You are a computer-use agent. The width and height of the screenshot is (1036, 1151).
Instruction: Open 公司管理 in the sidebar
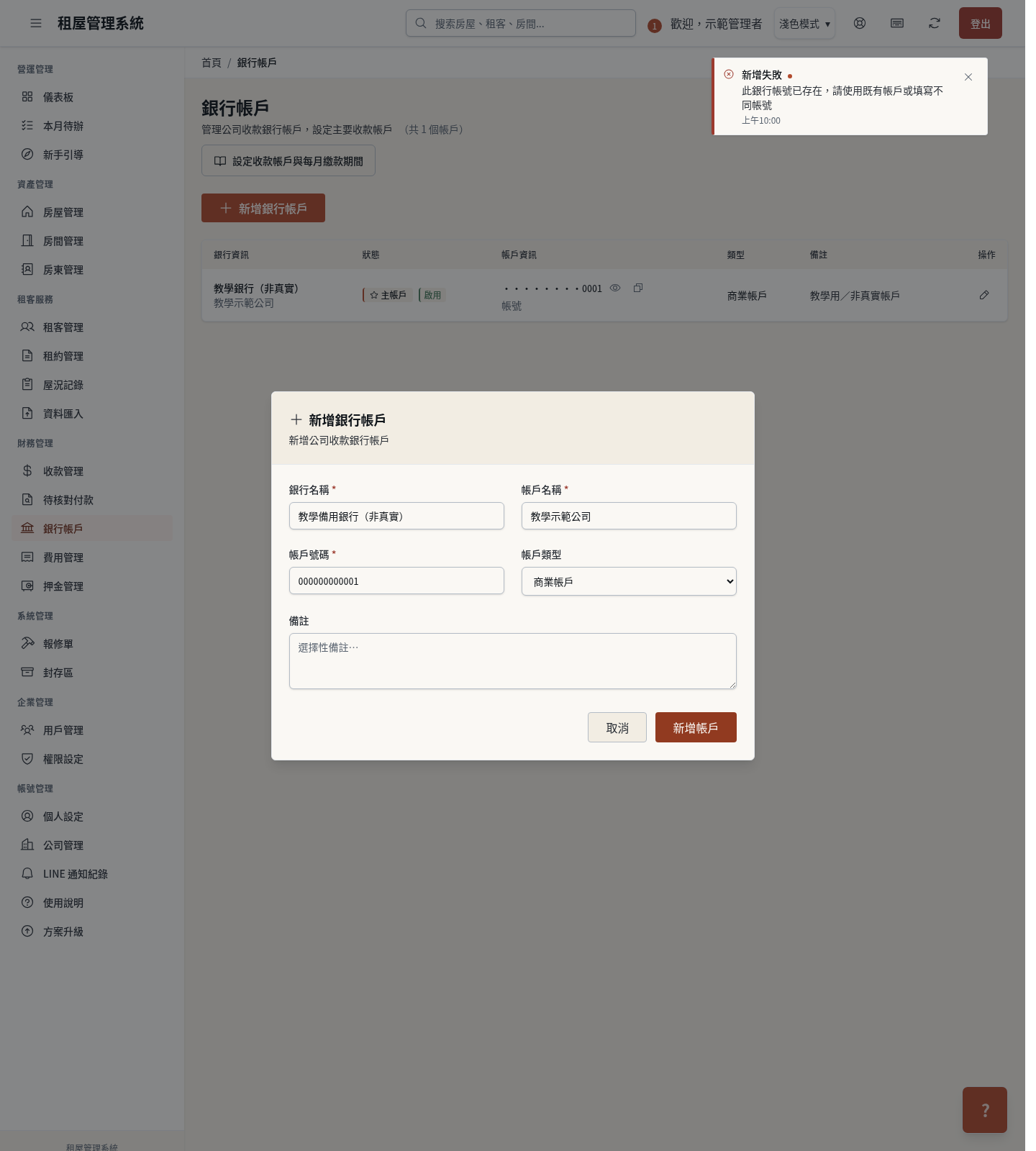[92, 845]
